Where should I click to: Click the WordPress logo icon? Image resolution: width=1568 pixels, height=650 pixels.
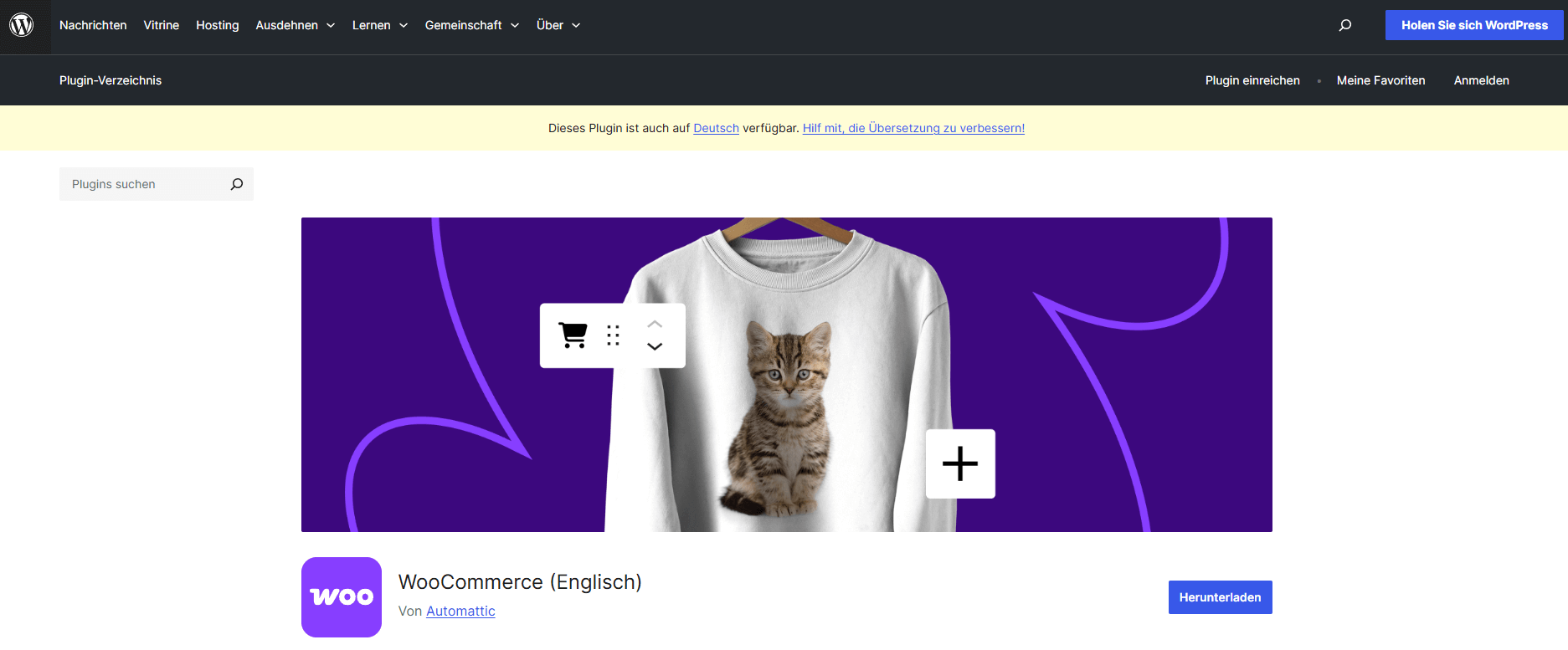point(22,25)
